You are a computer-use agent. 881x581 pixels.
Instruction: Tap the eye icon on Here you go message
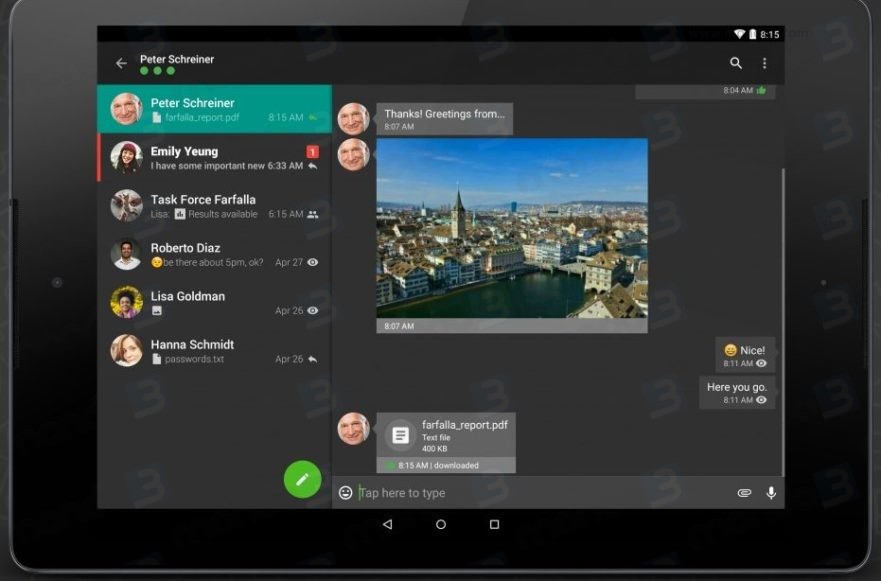point(761,400)
